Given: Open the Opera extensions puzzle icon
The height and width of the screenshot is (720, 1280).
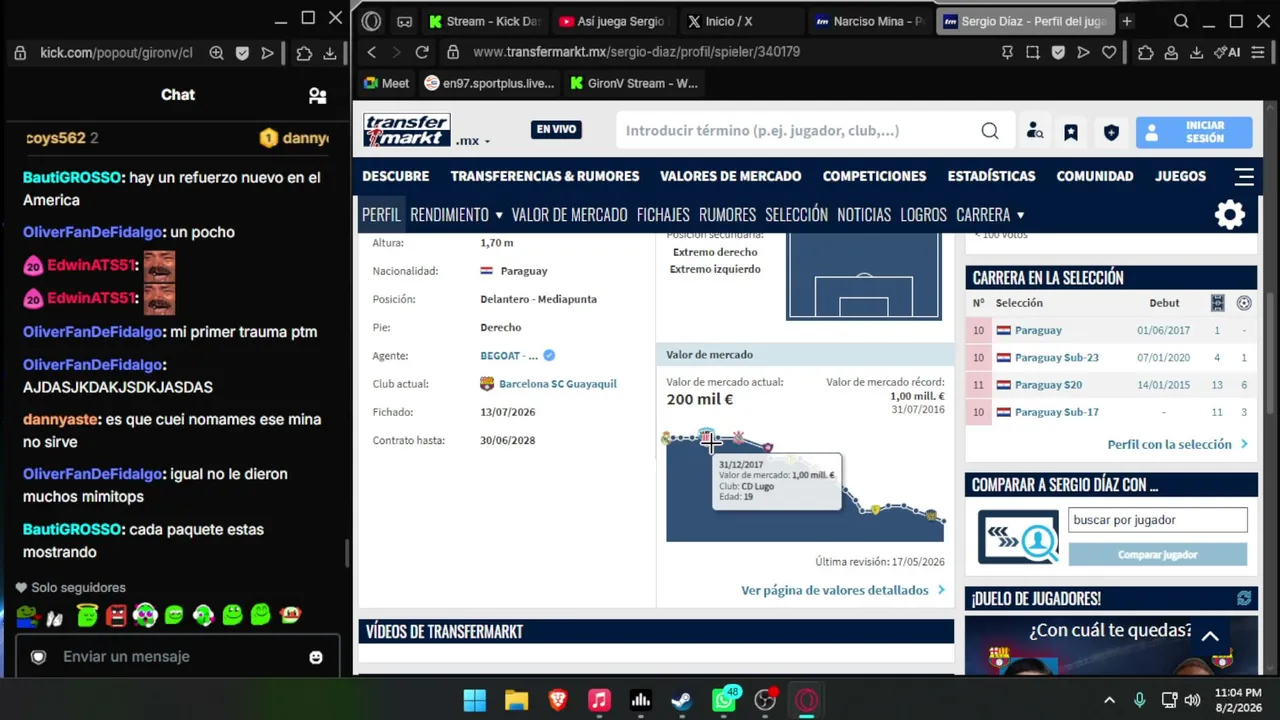Looking at the screenshot, I should (1146, 52).
